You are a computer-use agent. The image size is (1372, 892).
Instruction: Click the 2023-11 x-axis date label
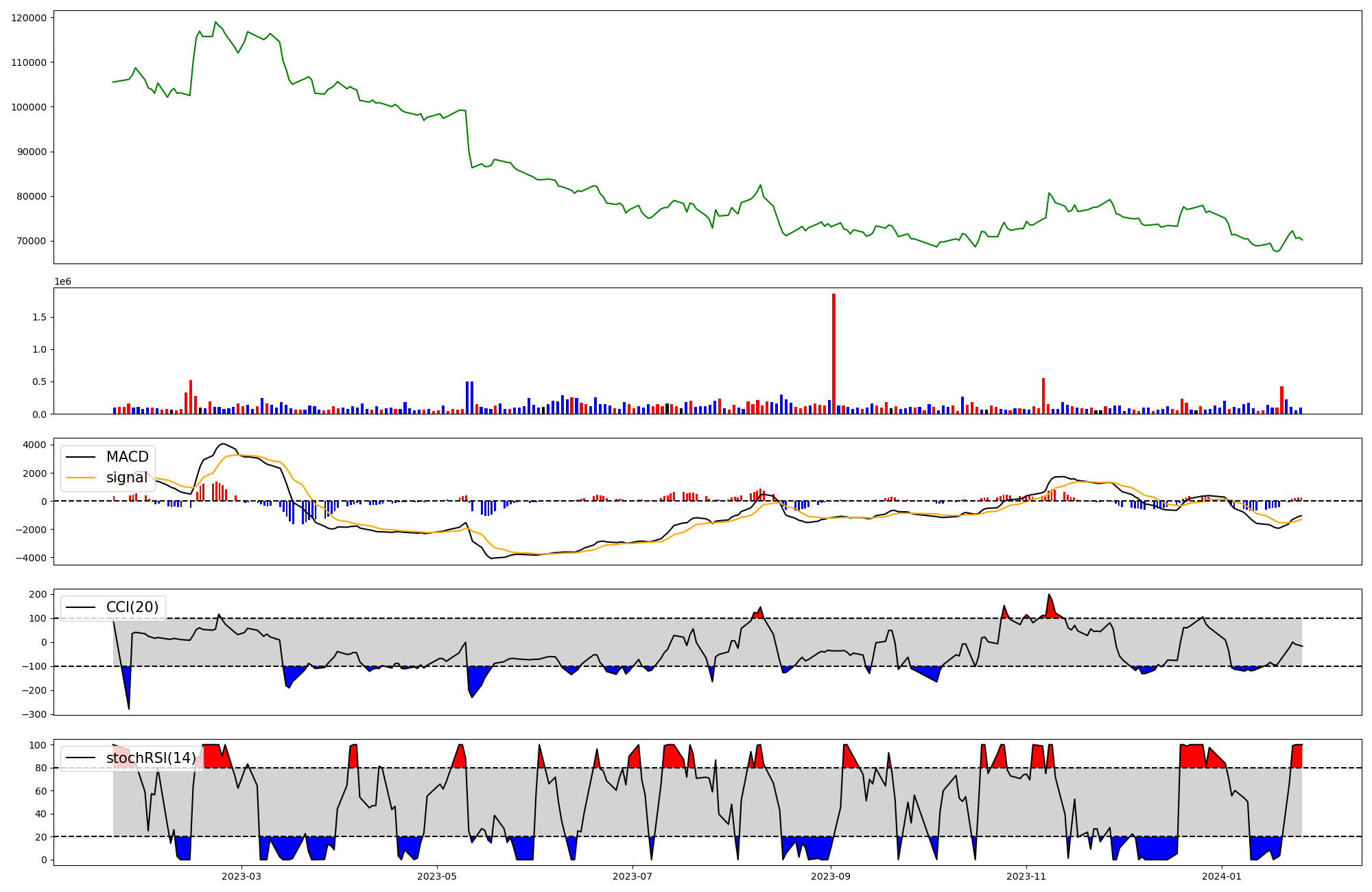1026,876
